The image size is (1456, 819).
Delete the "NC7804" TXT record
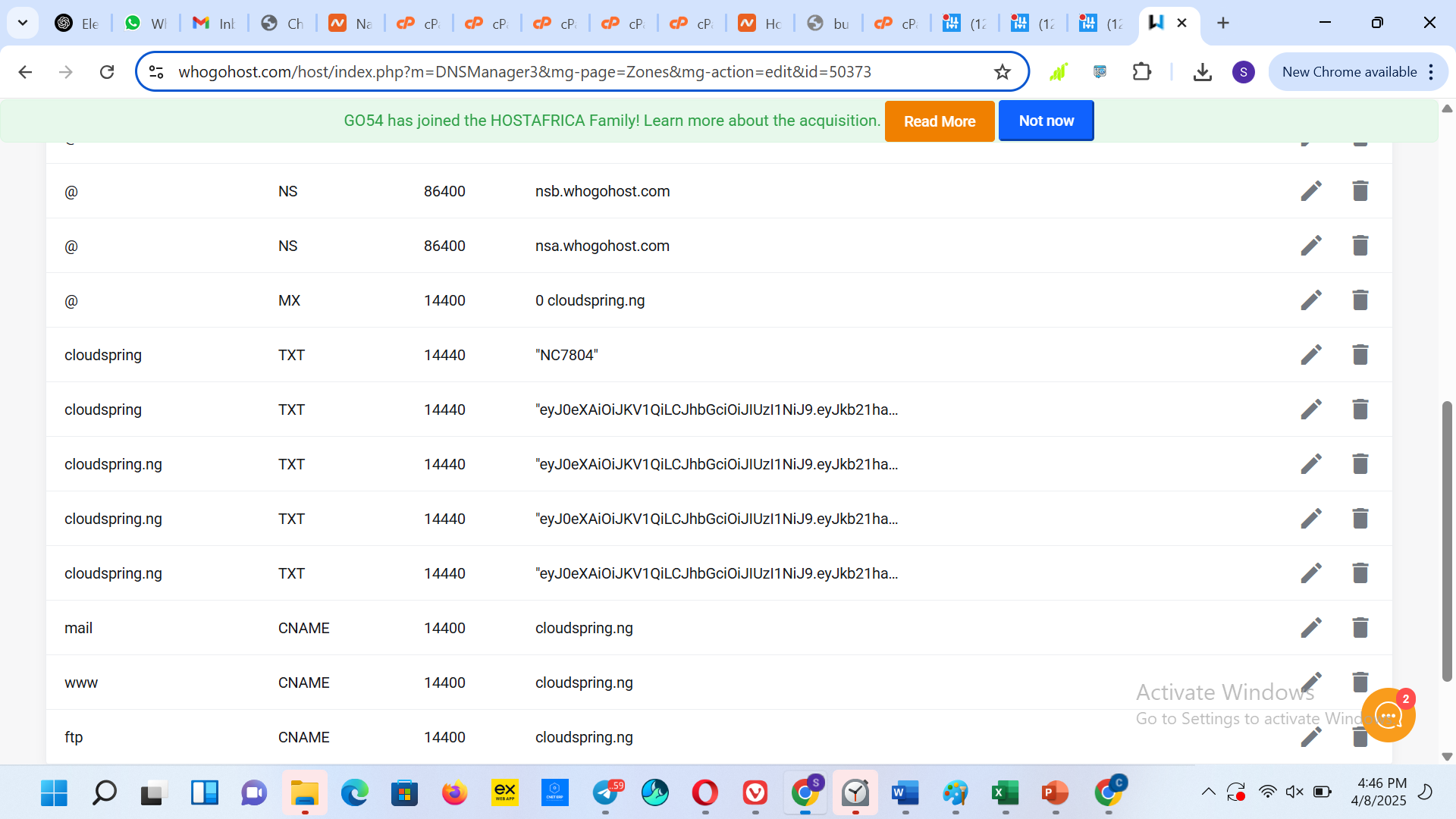coord(1360,355)
